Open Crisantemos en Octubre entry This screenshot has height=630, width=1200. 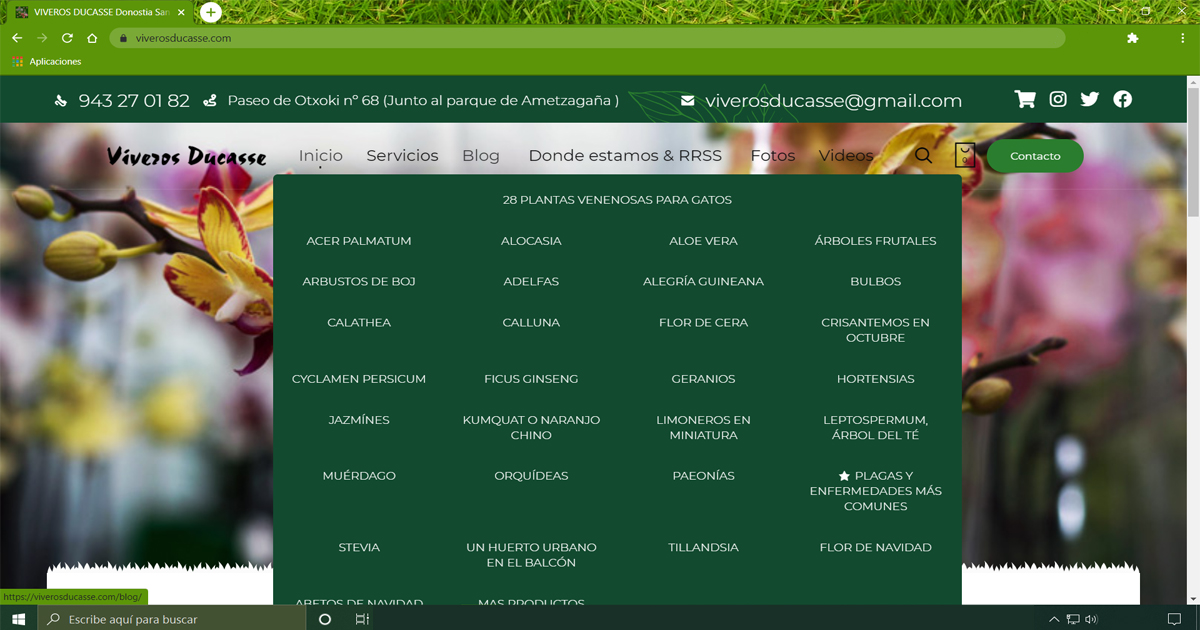point(876,330)
